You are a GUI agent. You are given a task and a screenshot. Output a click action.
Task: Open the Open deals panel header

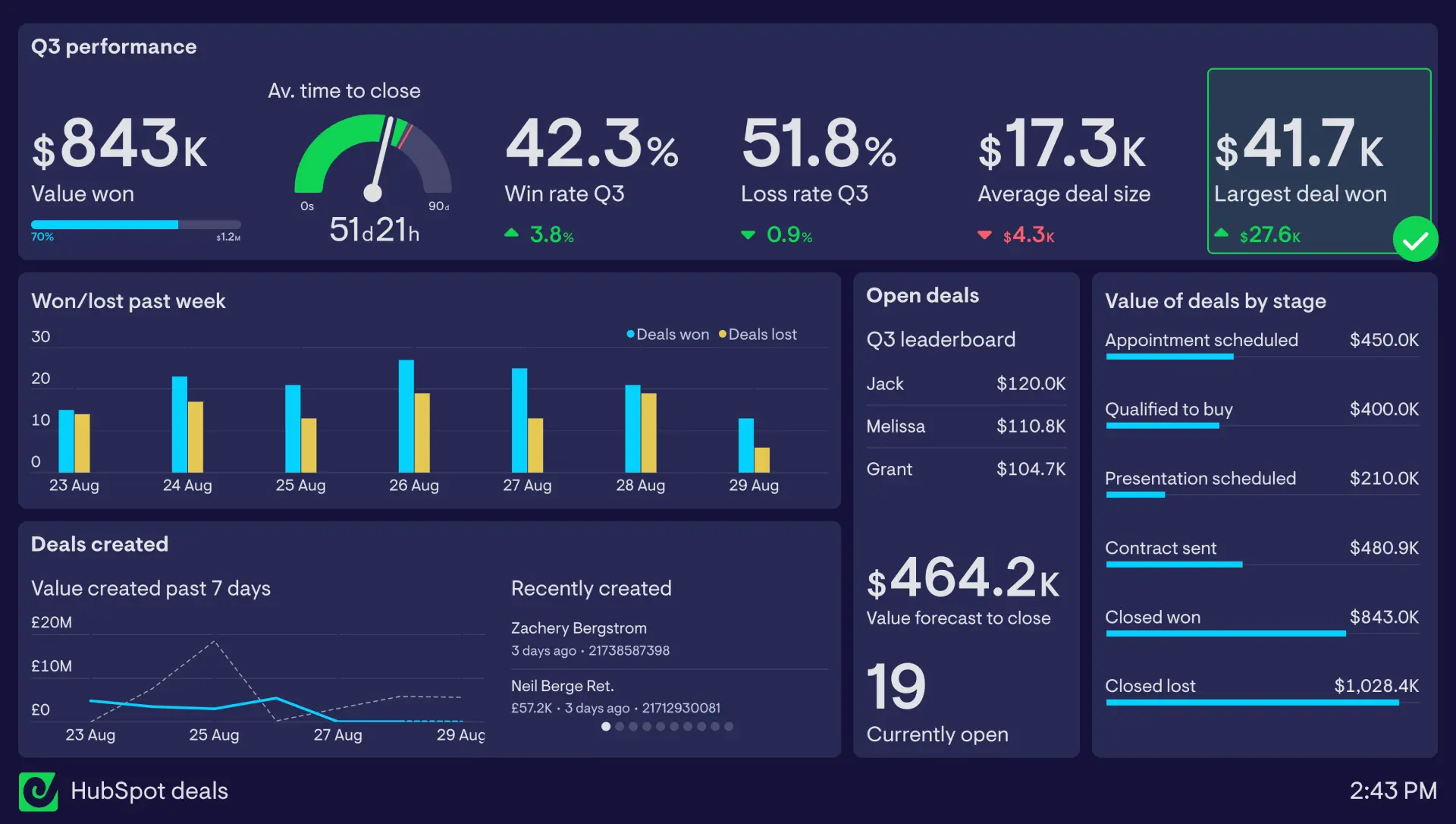tap(922, 295)
